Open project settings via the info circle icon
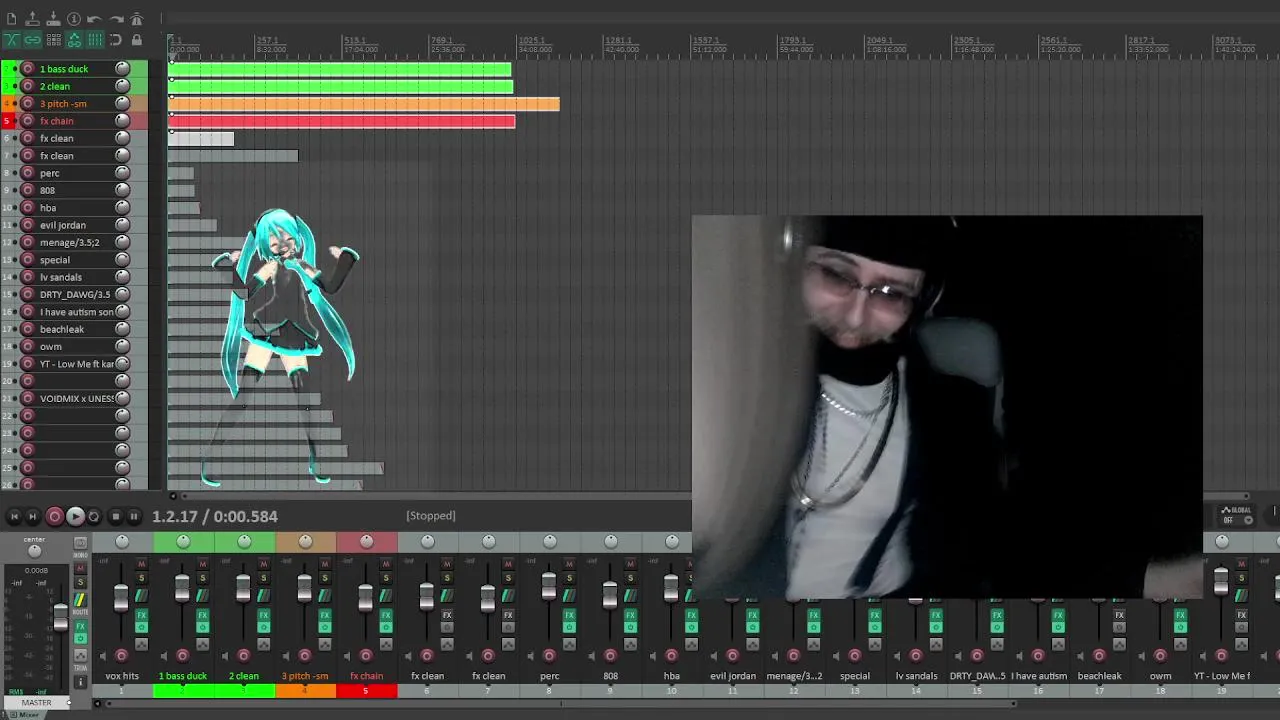Screen dimensions: 1280x720 pos(74,19)
